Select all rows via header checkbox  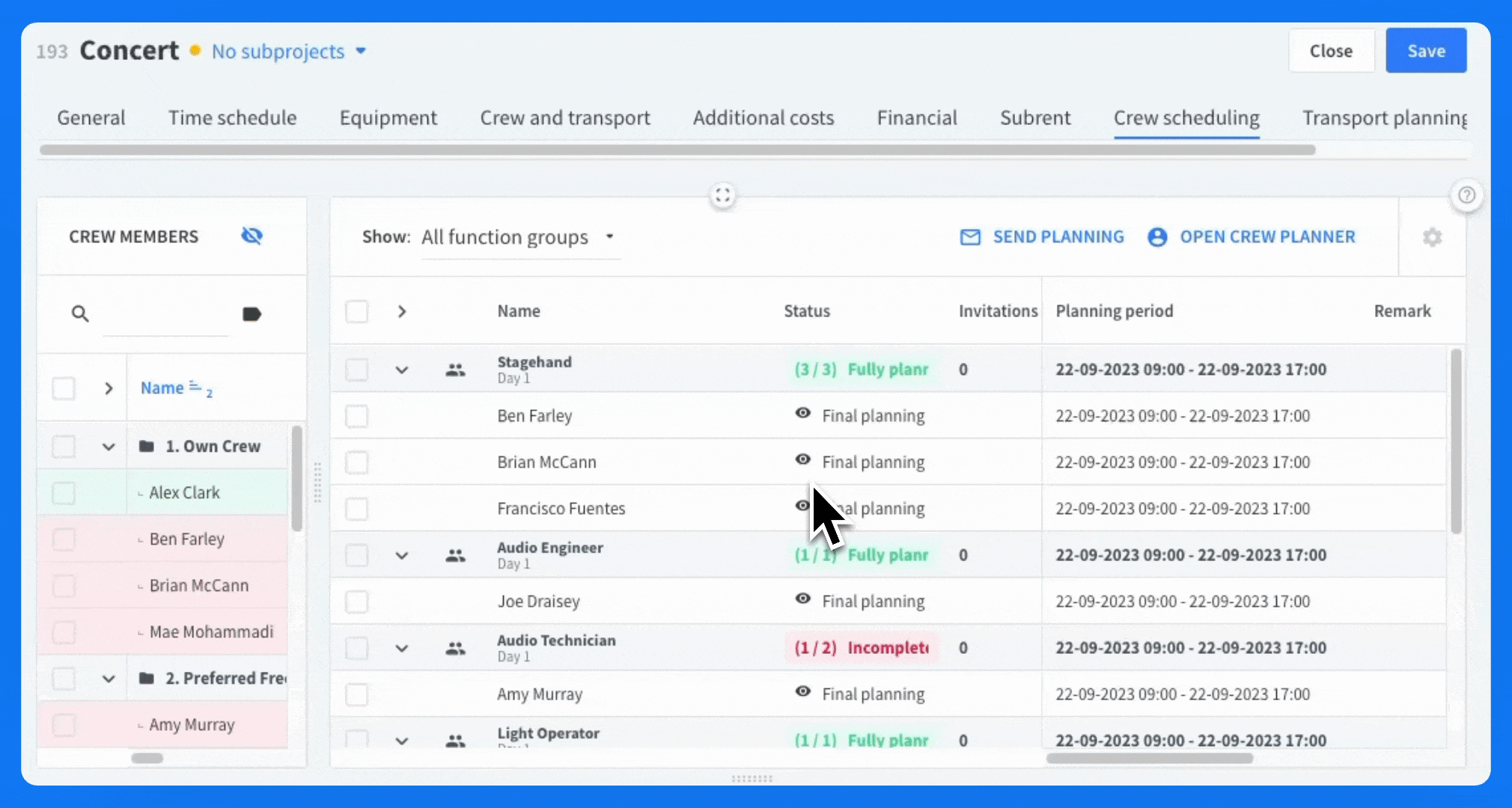pyautogui.click(x=357, y=311)
